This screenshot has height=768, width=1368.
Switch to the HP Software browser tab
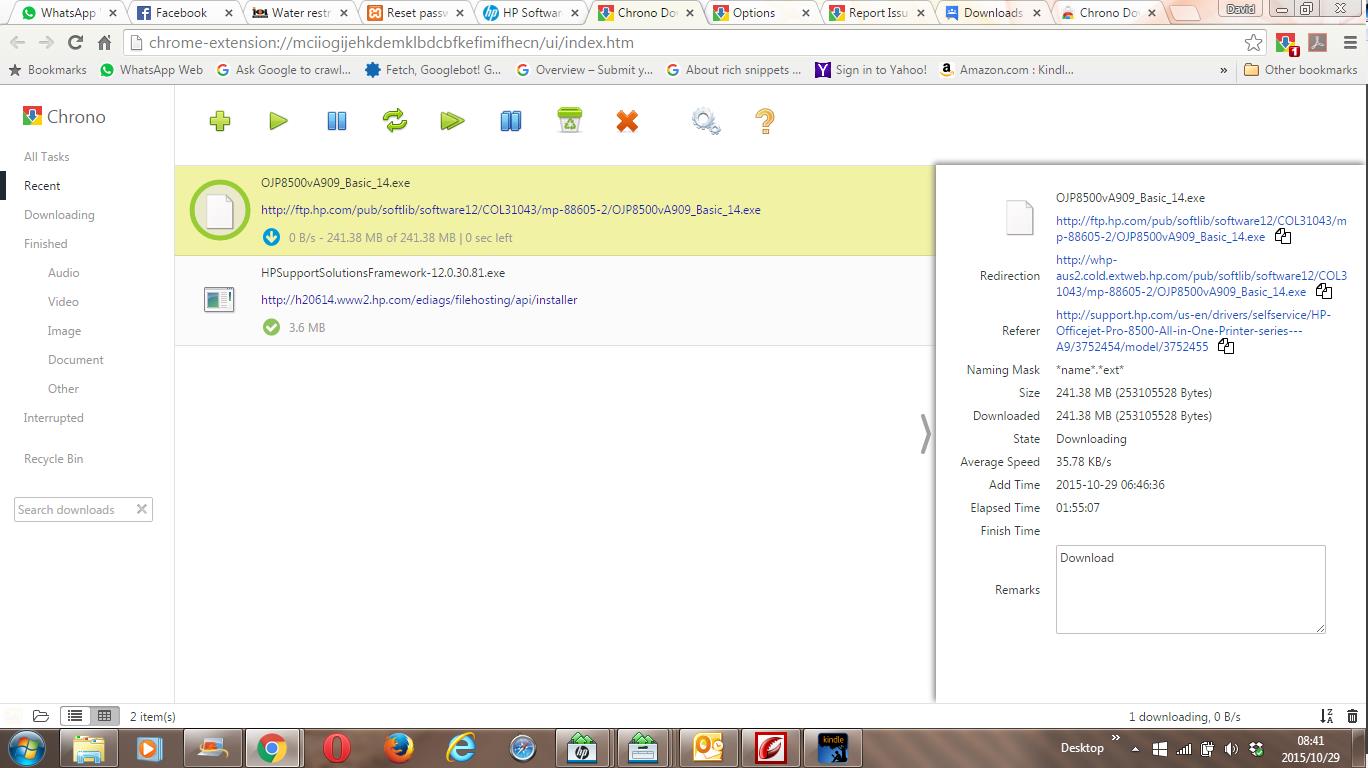click(x=532, y=13)
